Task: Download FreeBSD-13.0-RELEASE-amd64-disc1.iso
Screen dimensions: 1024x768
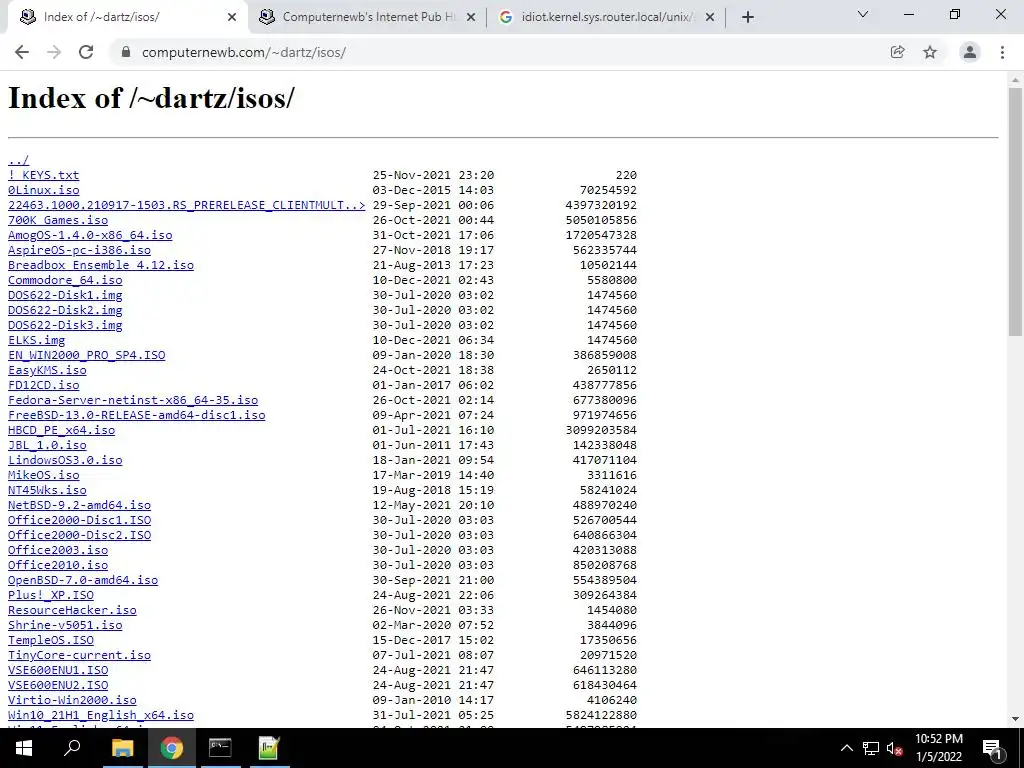Action: [x=136, y=415]
